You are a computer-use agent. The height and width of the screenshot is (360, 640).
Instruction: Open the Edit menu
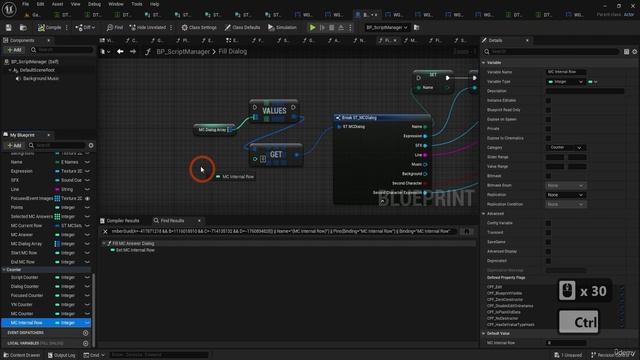40,4
